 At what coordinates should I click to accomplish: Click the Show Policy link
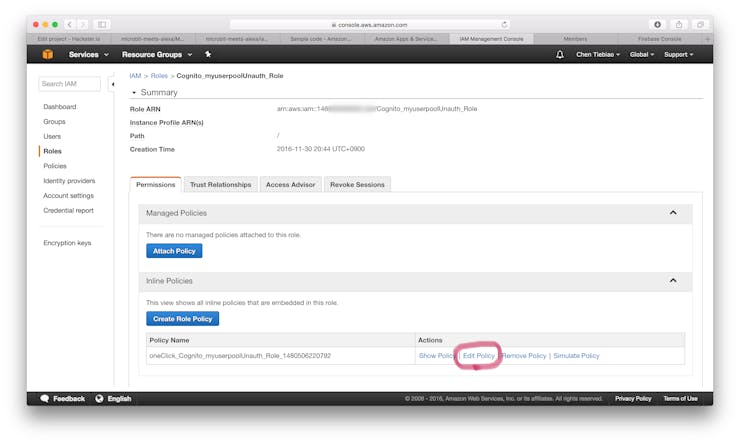(x=437, y=356)
